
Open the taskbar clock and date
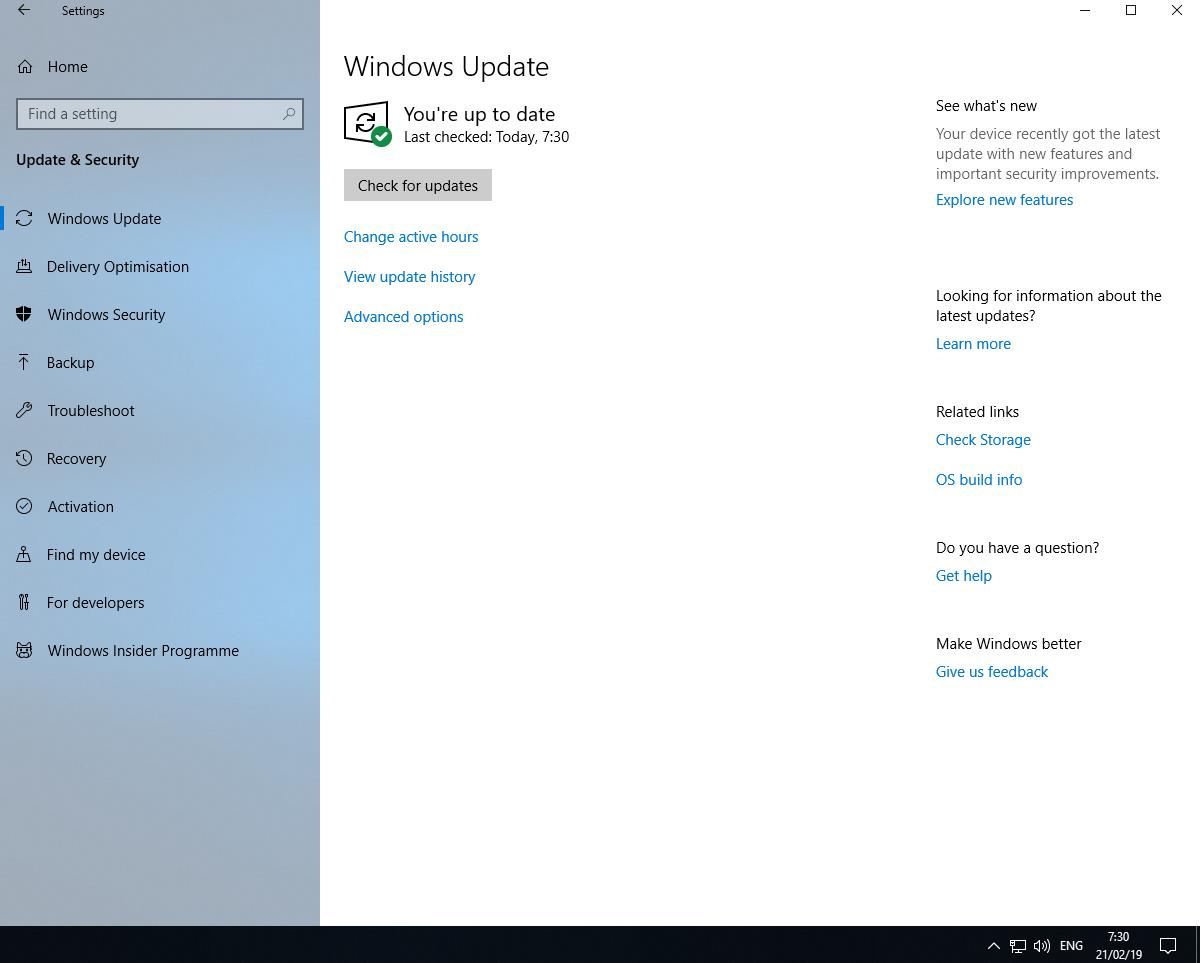[1118, 945]
